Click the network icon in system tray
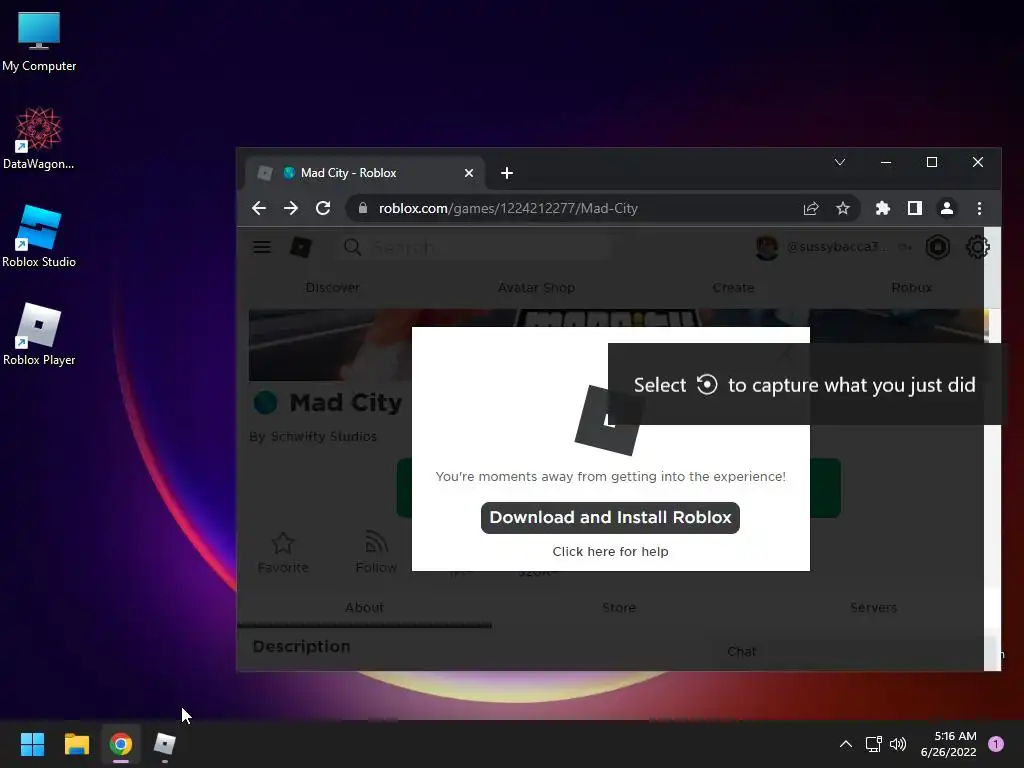The width and height of the screenshot is (1024, 768). point(874,744)
